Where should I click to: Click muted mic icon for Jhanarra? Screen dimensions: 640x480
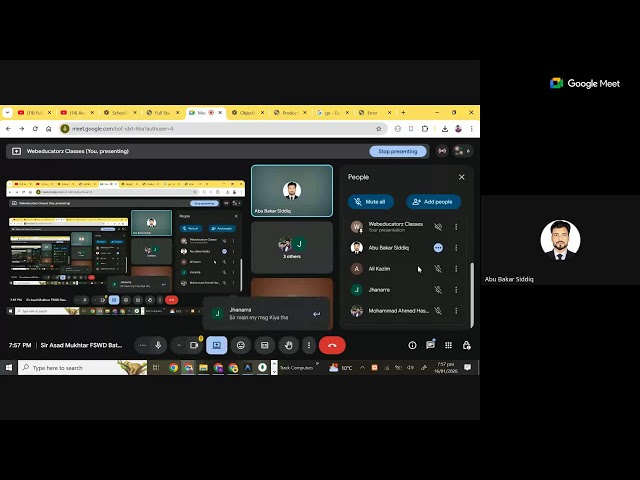pos(438,290)
